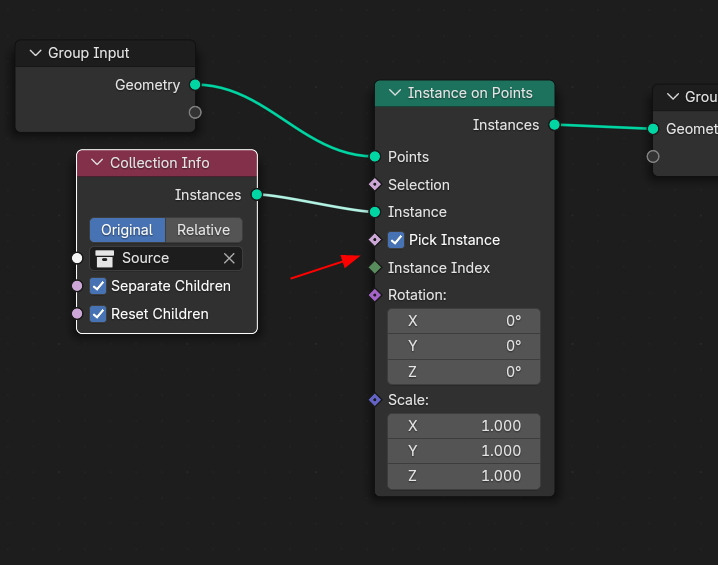Click the Scale Y value field
Viewport: 718px width, 565px height.
click(x=464, y=451)
